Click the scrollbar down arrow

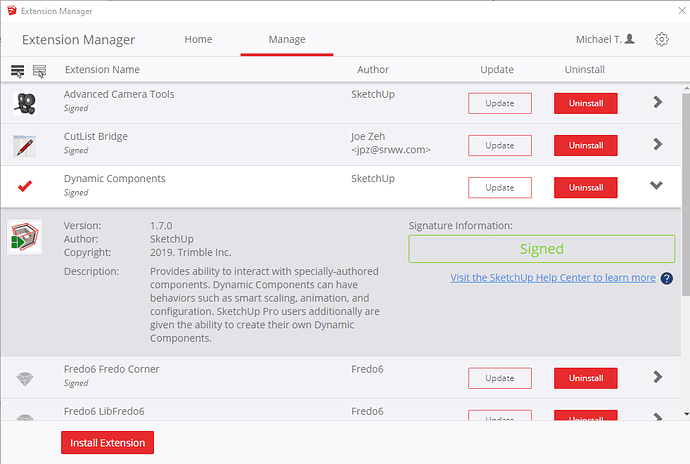click(x=686, y=414)
